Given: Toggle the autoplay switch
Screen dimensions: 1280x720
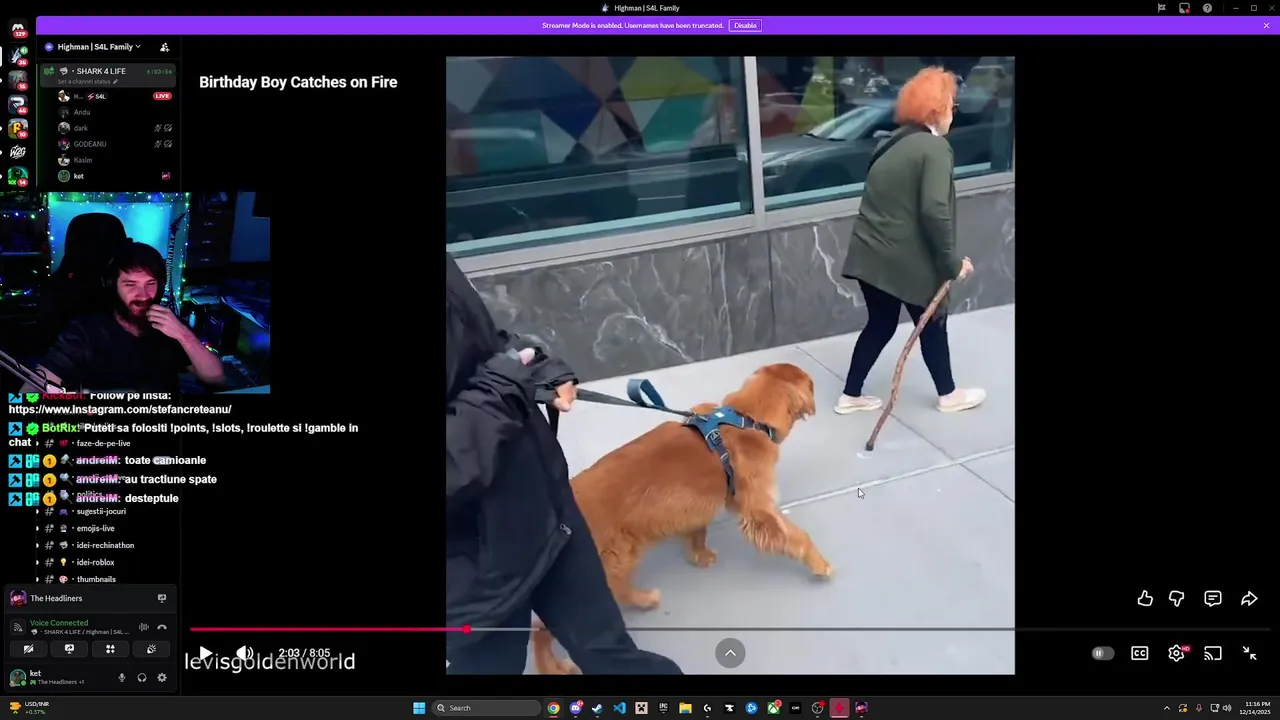Looking at the screenshot, I should [1102, 653].
